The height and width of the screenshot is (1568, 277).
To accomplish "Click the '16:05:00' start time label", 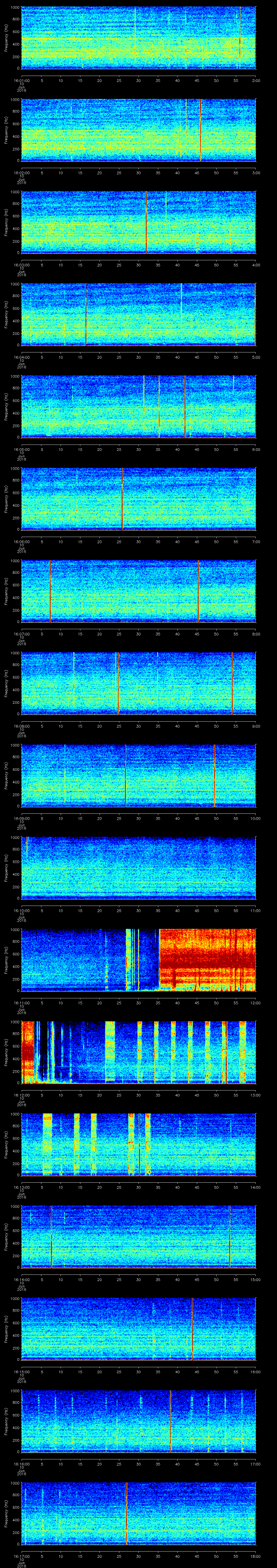I will click(x=21, y=449).
